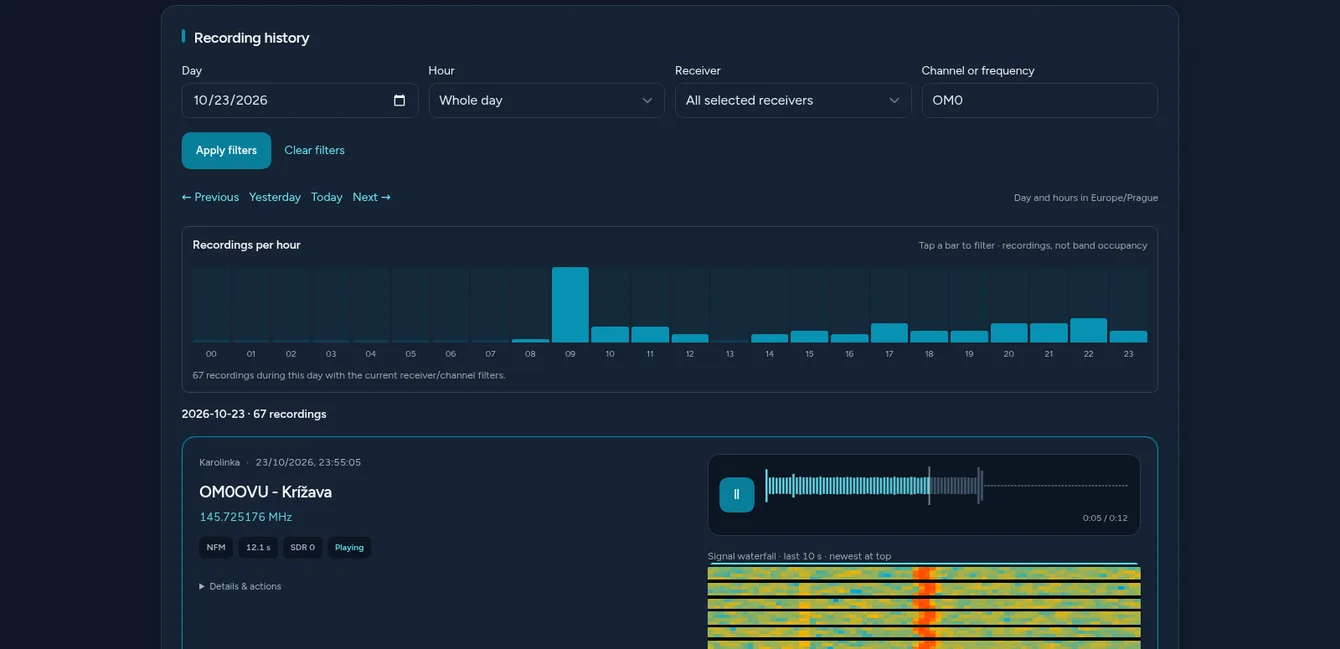Filter by the hour 09 bar
This screenshot has height=649, width=1340.
(x=570, y=305)
